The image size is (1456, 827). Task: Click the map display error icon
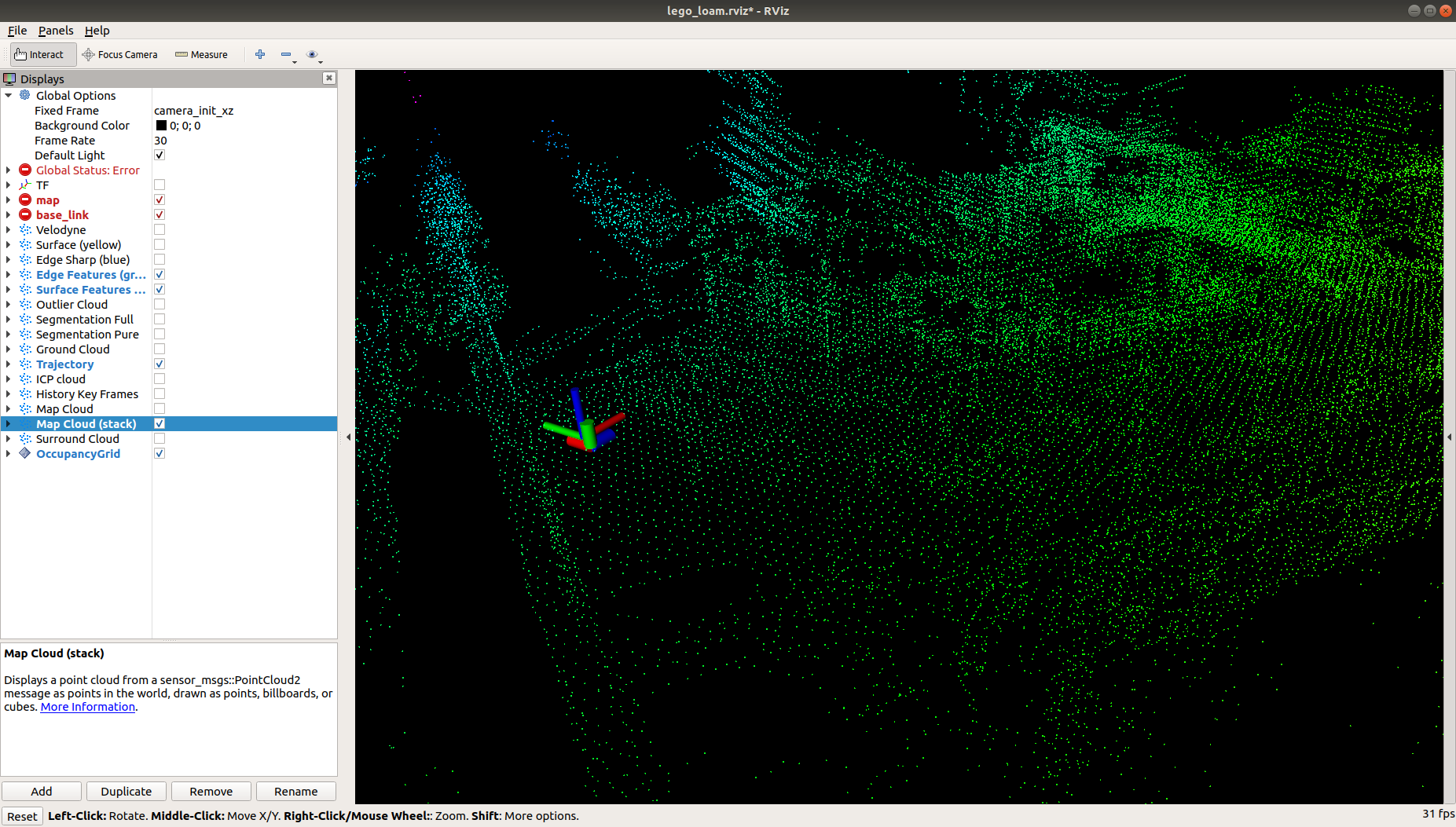coord(25,199)
